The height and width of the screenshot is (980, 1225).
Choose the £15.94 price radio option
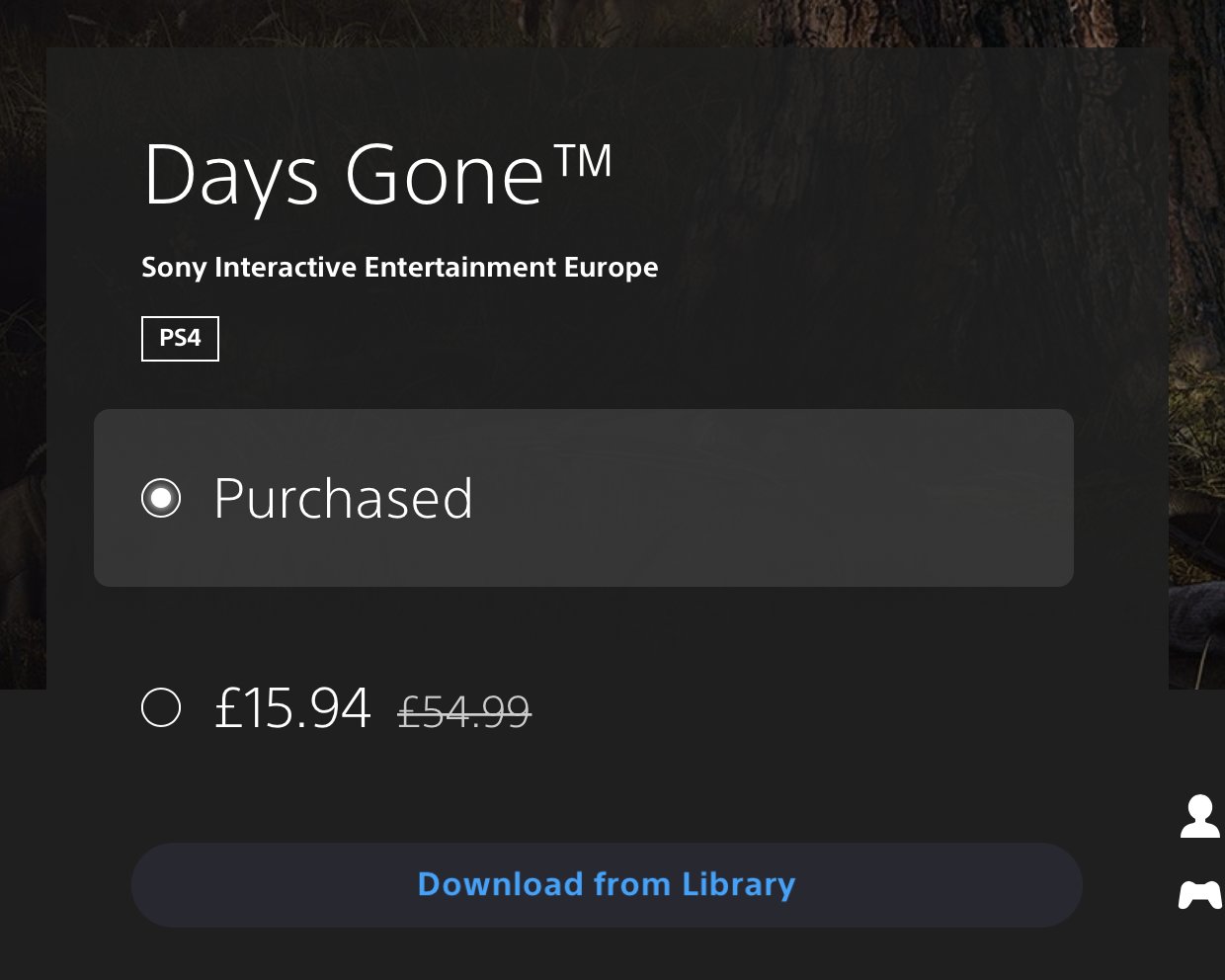(x=161, y=707)
